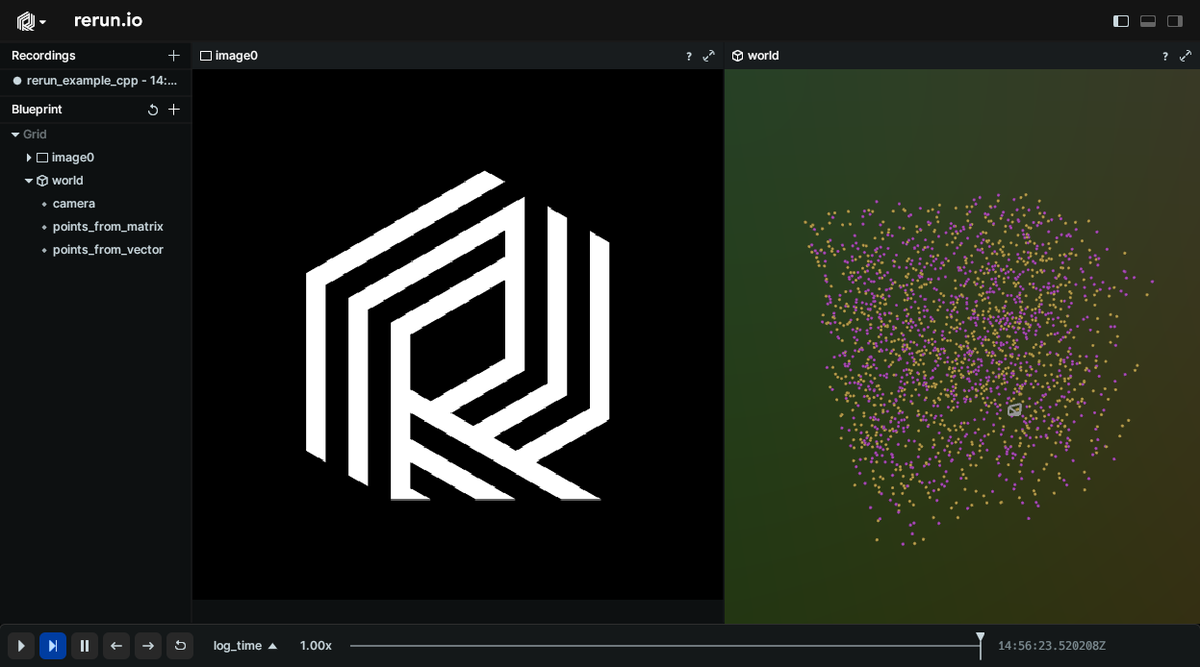
Task: Toggle the left blueprint panel
Action: (1121, 21)
